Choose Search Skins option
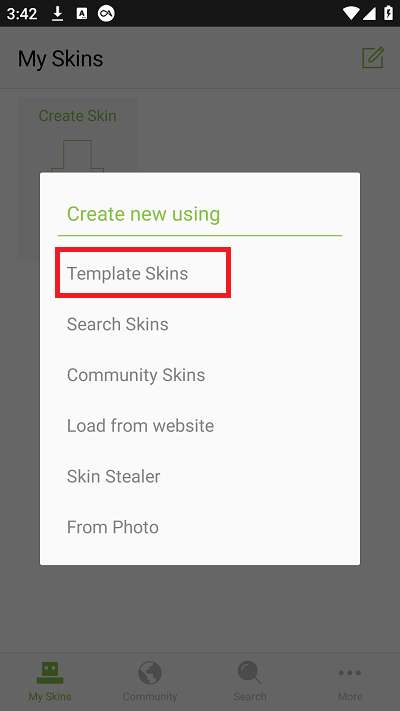400x711 pixels. [x=117, y=324]
